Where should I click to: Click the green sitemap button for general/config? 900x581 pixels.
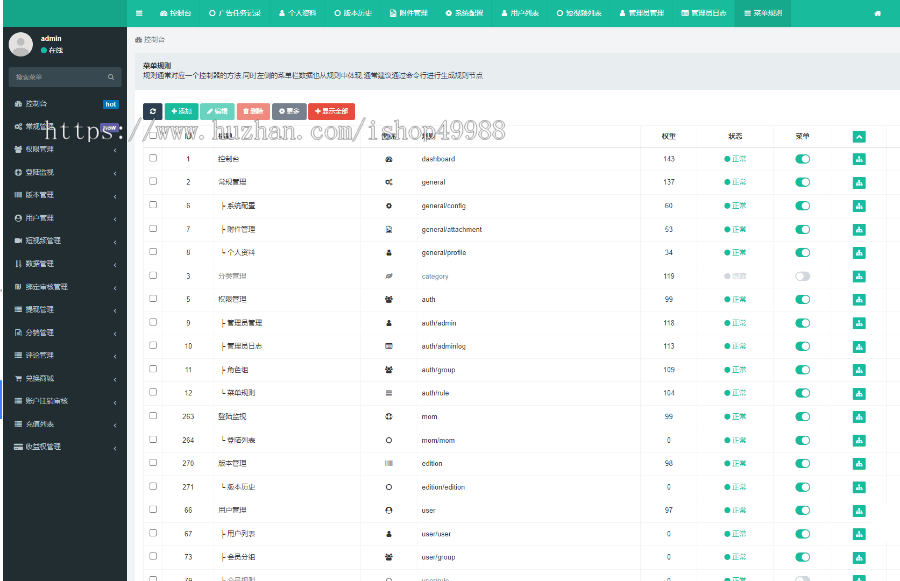859,206
